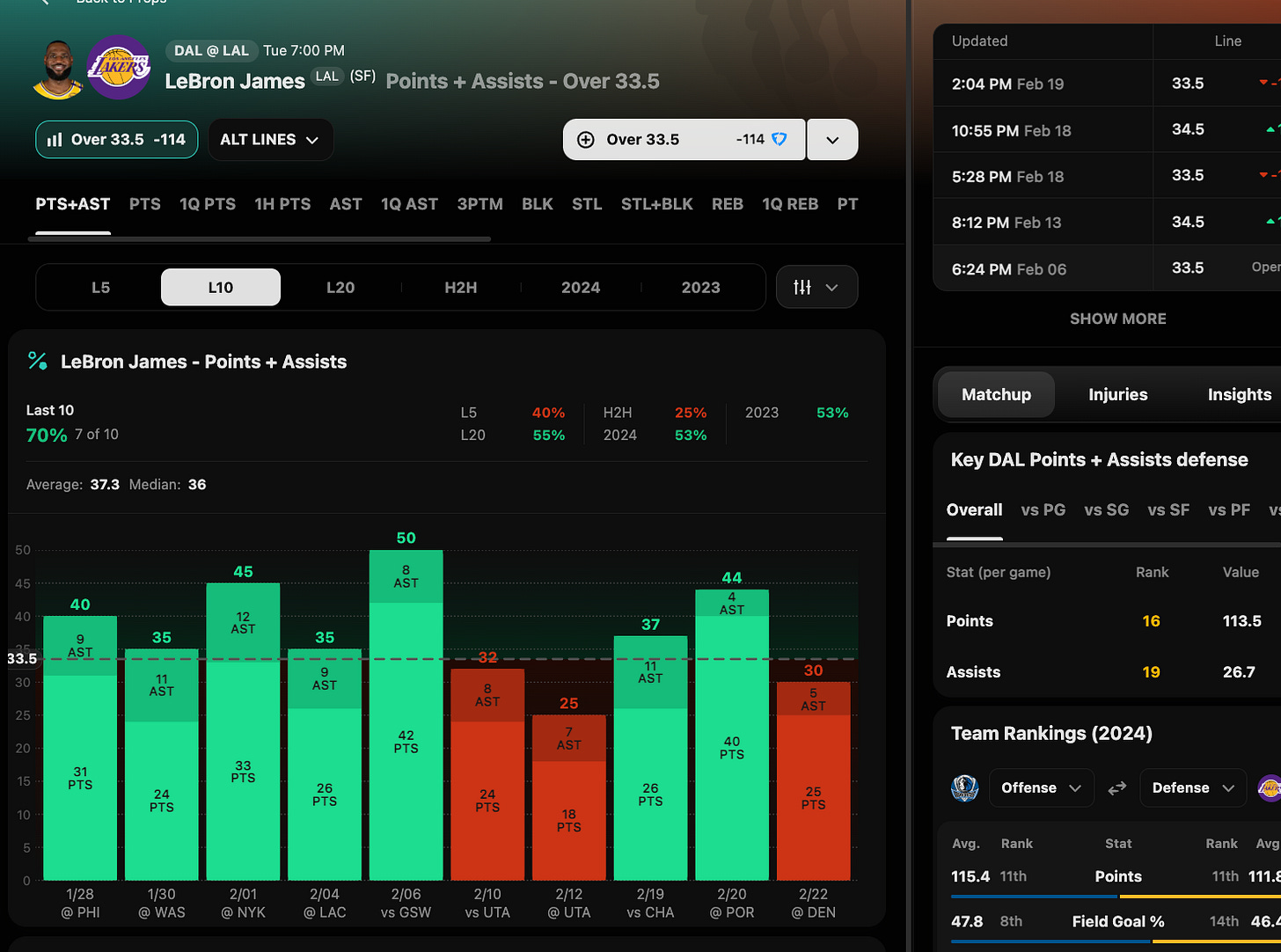
Task: Open the Injuries tab
Action: click(x=1117, y=395)
